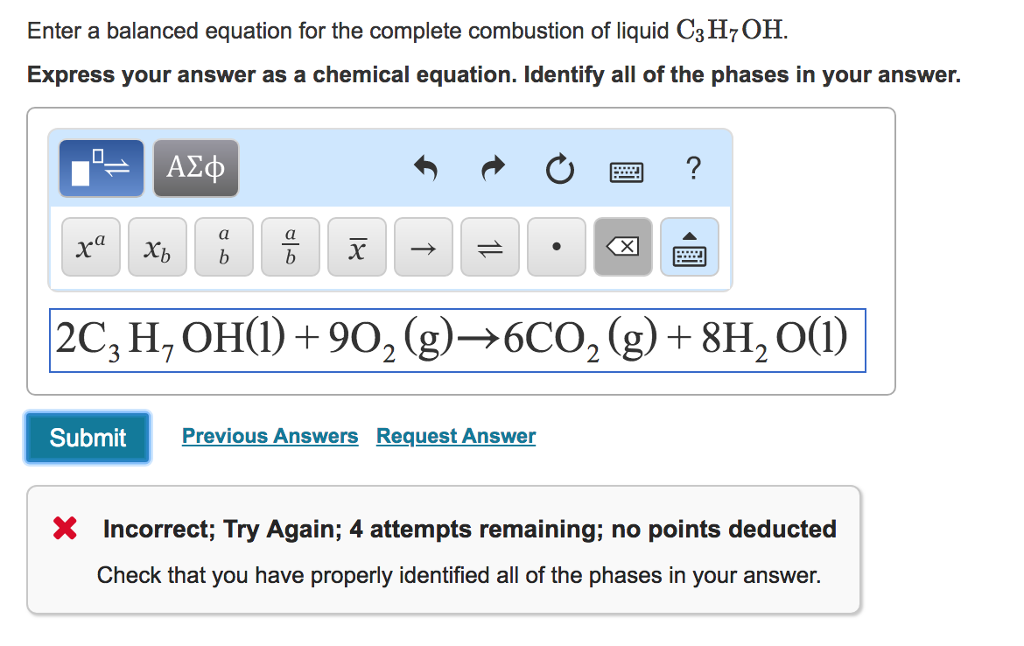
Task: Select the equation templates tab
Action: pyautogui.click(x=101, y=168)
